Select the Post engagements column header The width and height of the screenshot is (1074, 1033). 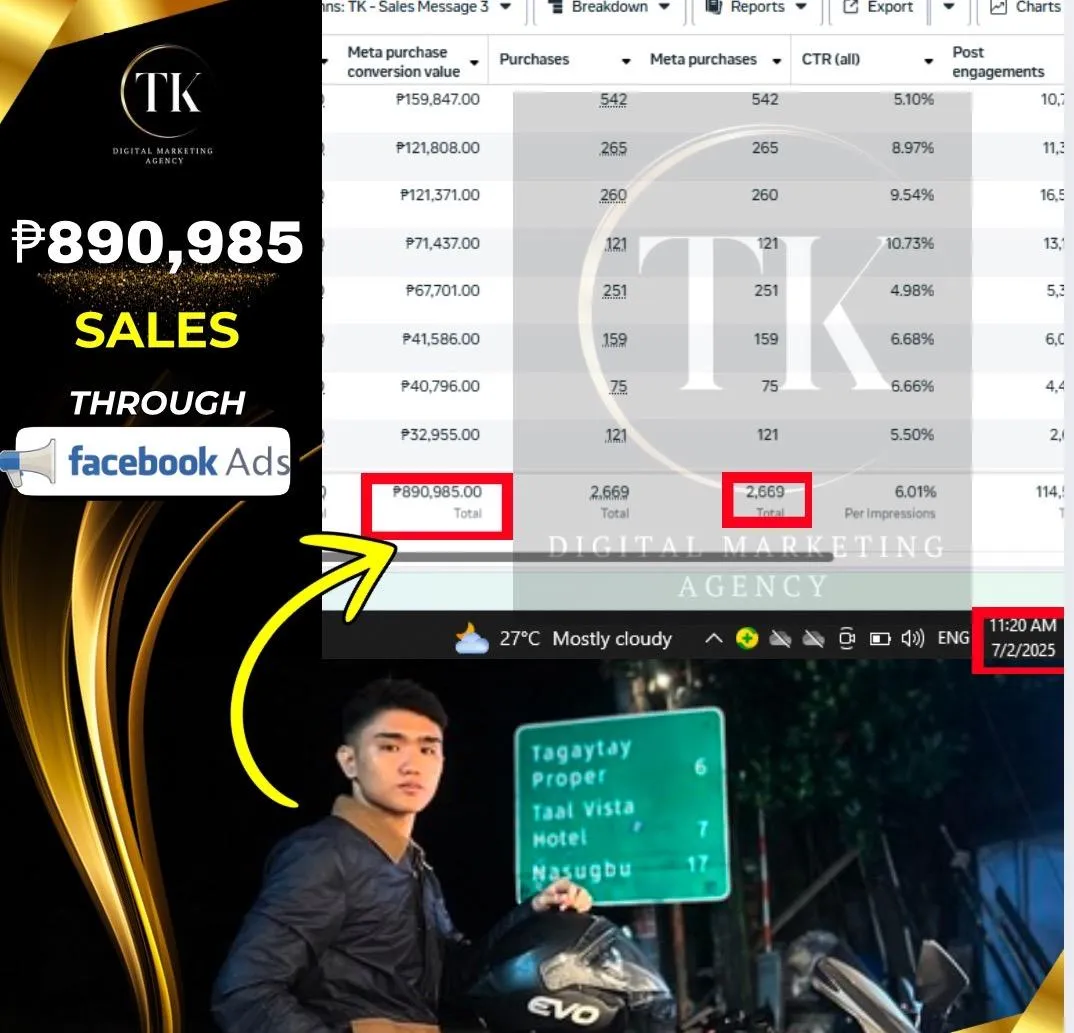tap(997, 62)
